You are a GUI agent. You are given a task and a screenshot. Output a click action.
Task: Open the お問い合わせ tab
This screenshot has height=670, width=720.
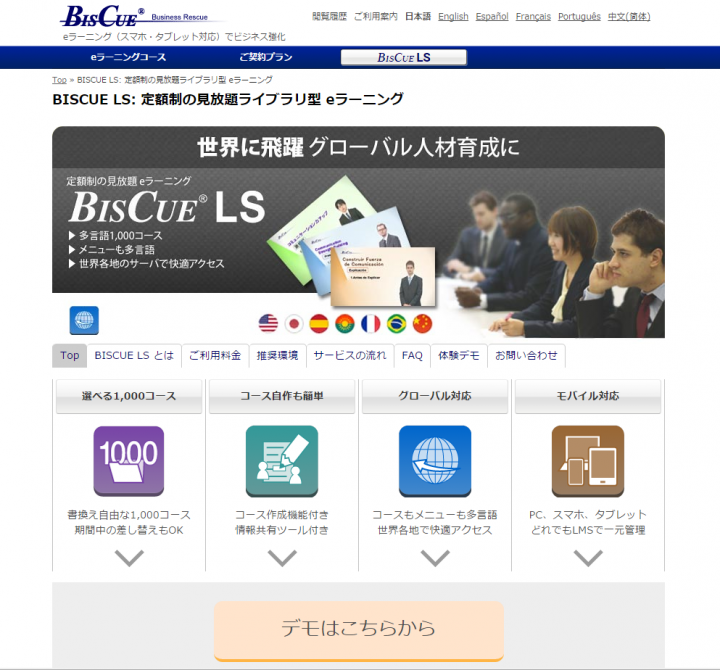click(x=526, y=355)
